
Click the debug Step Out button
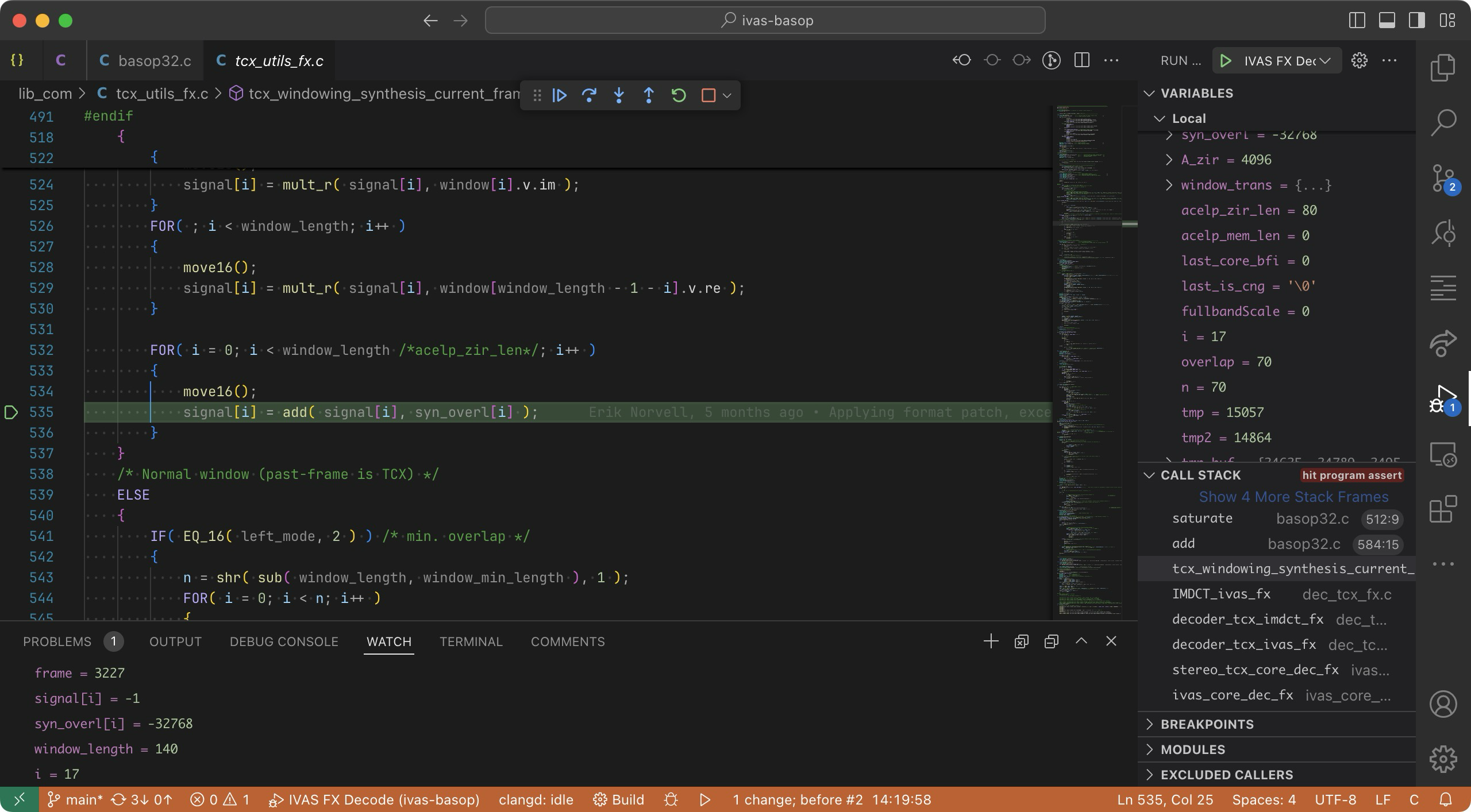point(649,95)
